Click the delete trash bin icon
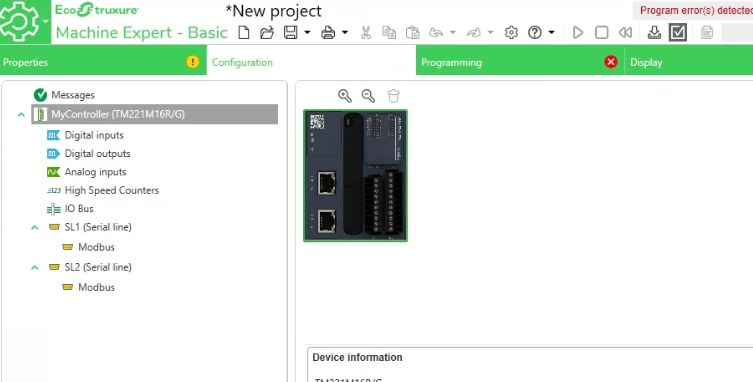Image resolution: width=753 pixels, height=382 pixels. (393, 96)
